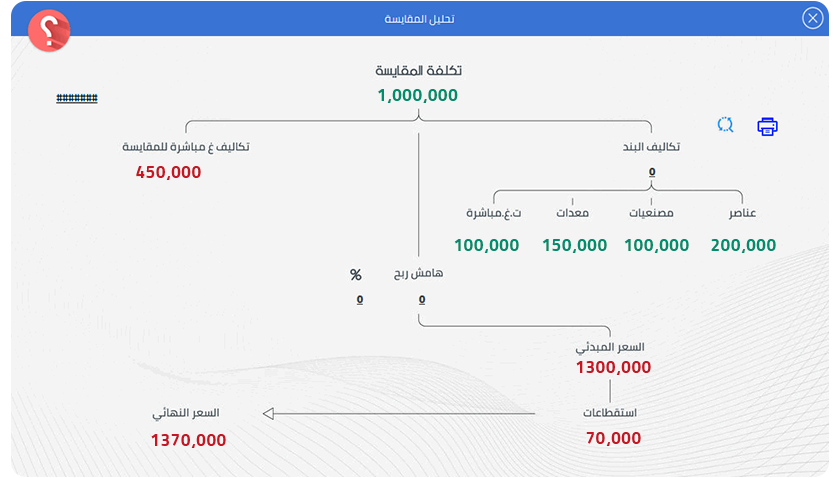
Task: Select the ت.غ.مباشرة amount below its label
Action: (x=487, y=245)
